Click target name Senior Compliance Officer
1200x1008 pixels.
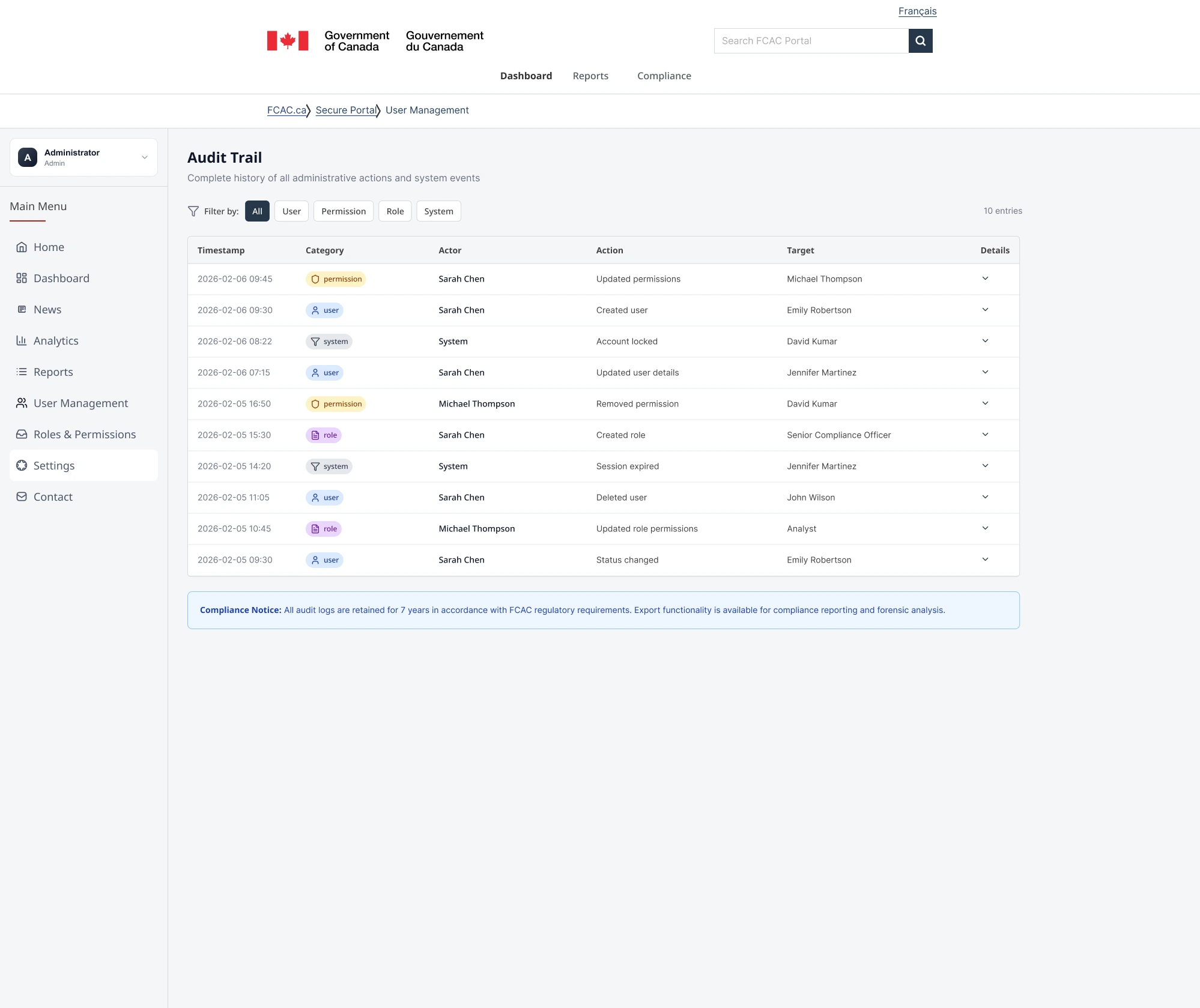click(838, 435)
